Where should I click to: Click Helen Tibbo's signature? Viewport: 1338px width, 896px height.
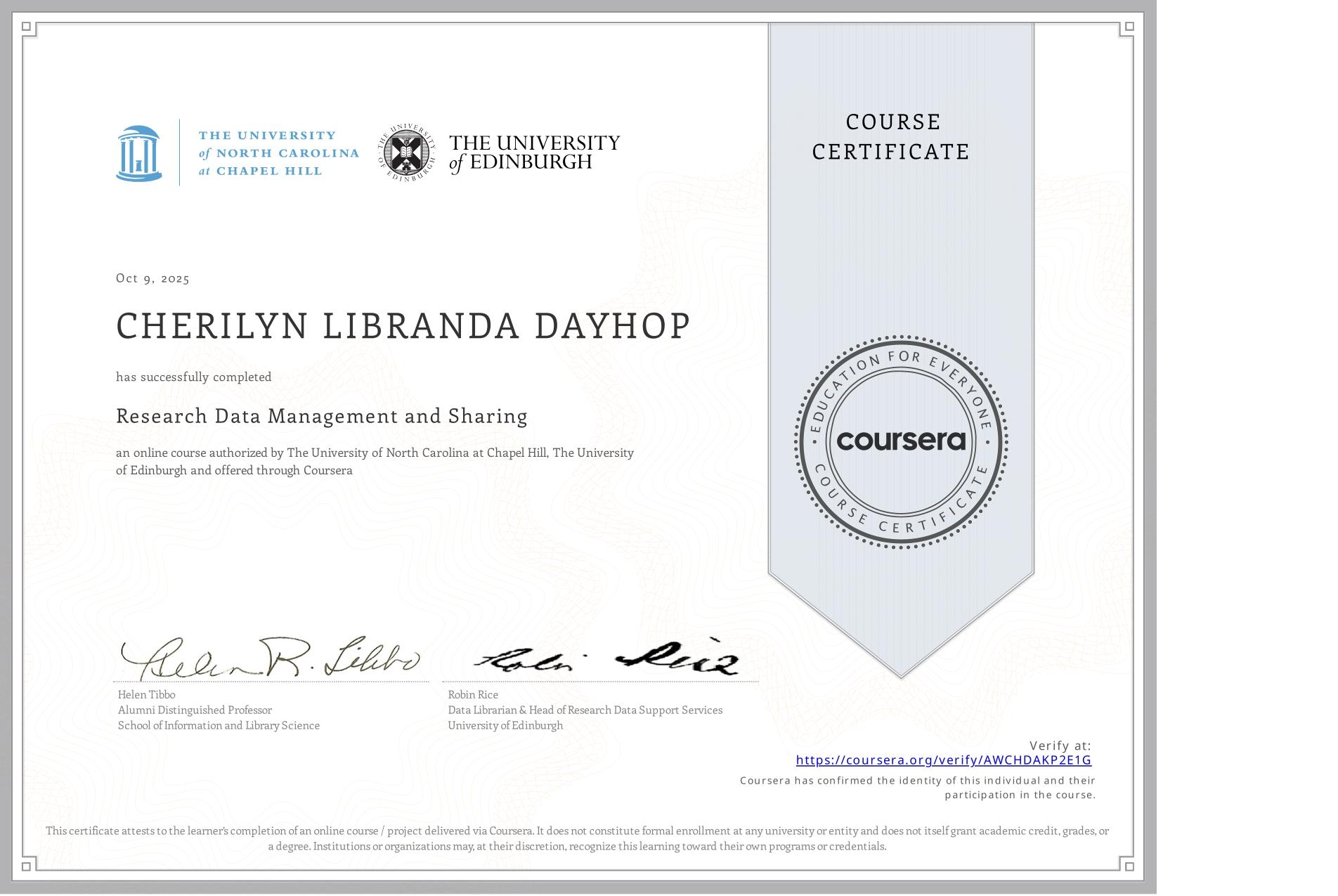pos(270,658)
